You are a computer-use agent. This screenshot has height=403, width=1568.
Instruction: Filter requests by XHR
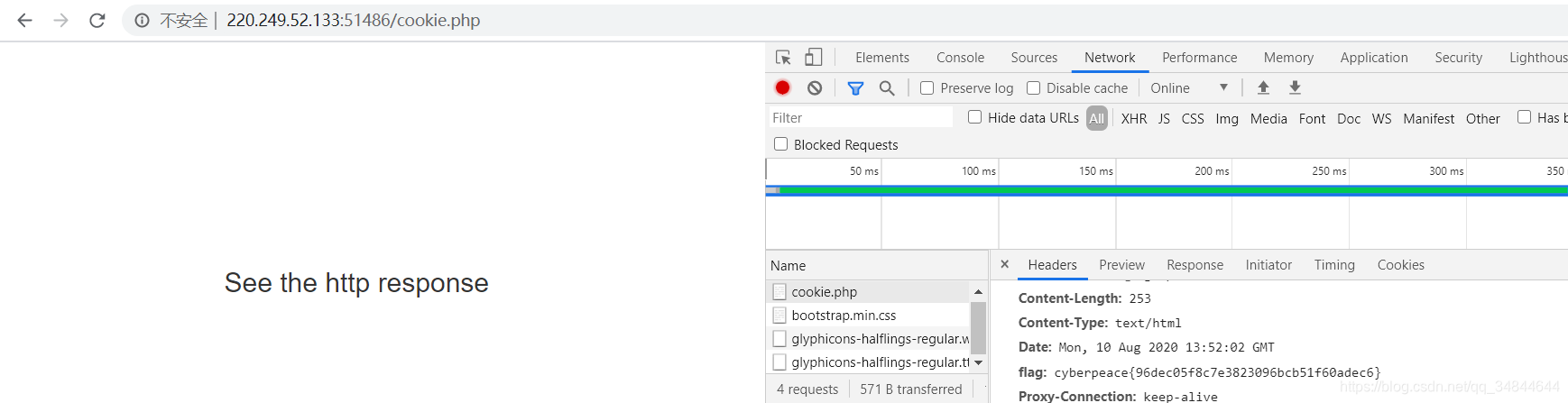[1134, 118]
